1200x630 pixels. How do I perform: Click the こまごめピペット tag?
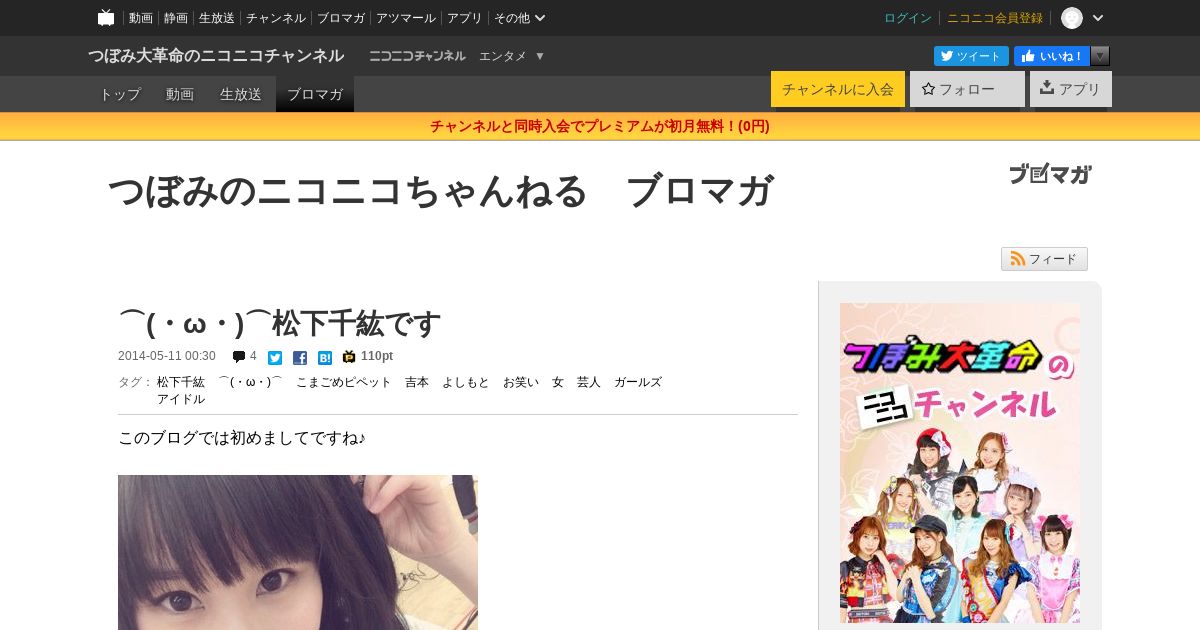(344, 382)
